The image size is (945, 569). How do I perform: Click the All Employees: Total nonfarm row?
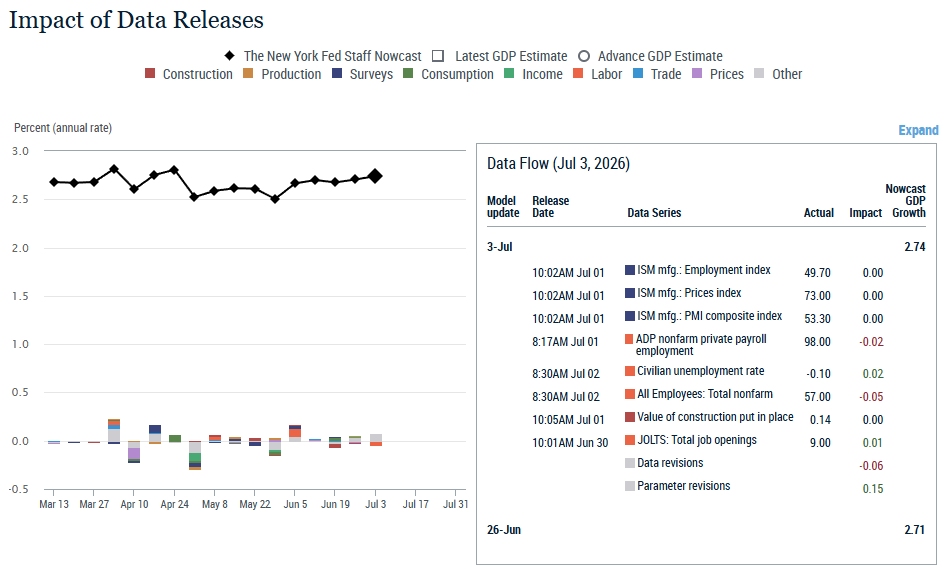pyautogui.click(x=708, y=396)
